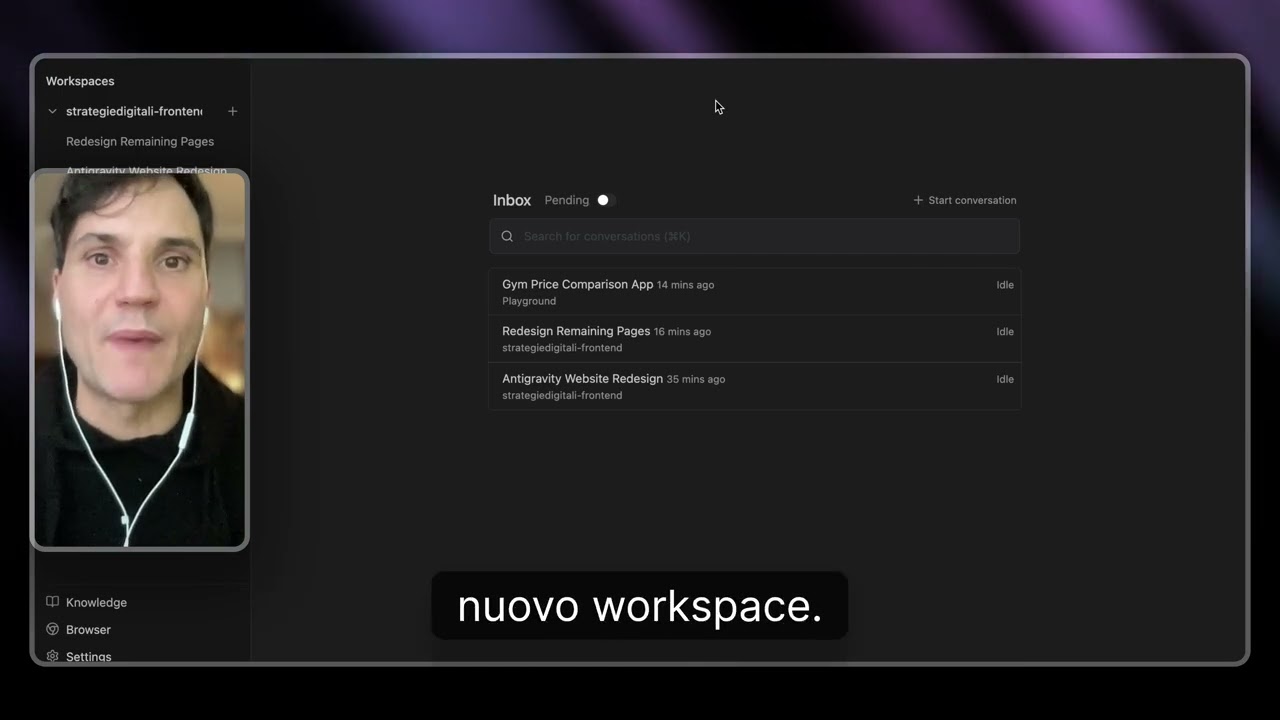Click the webcam video thumbnail
The width and height of the screenshot is (1280, 720).
tap(140, 360)
